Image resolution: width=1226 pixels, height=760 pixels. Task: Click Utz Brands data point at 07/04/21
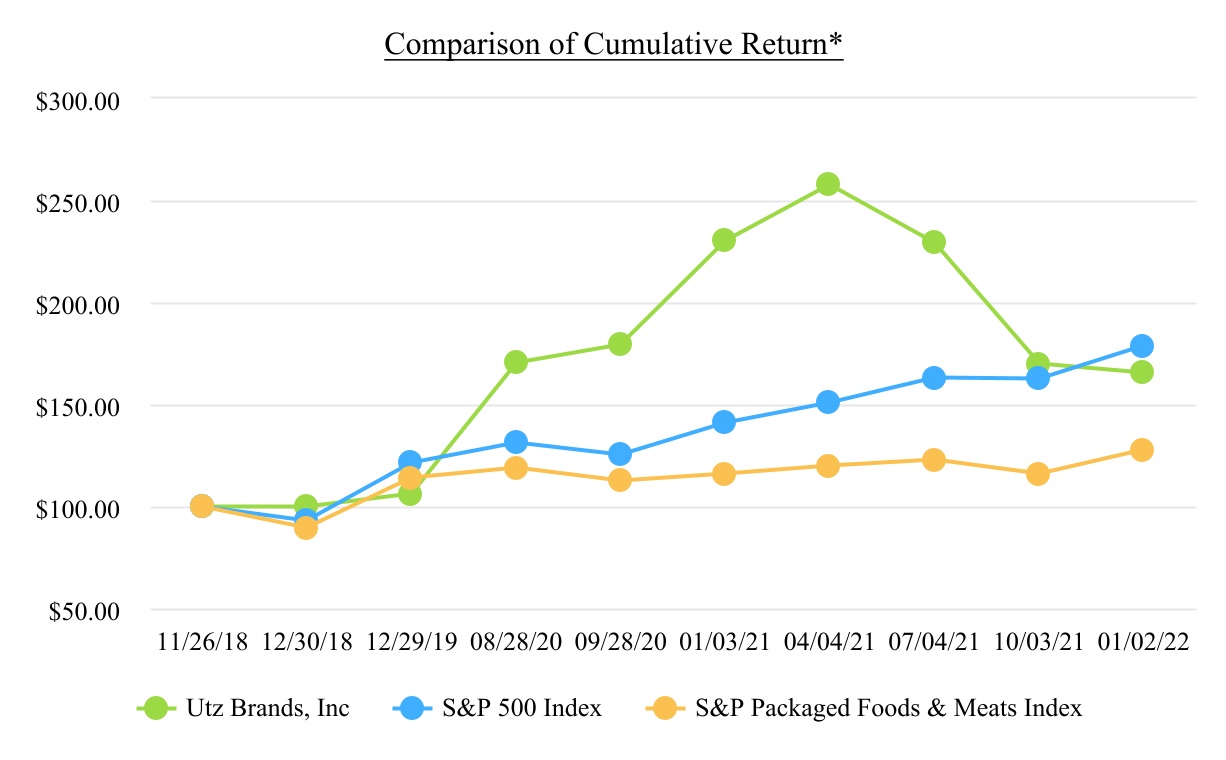click(x=934, y=242)
